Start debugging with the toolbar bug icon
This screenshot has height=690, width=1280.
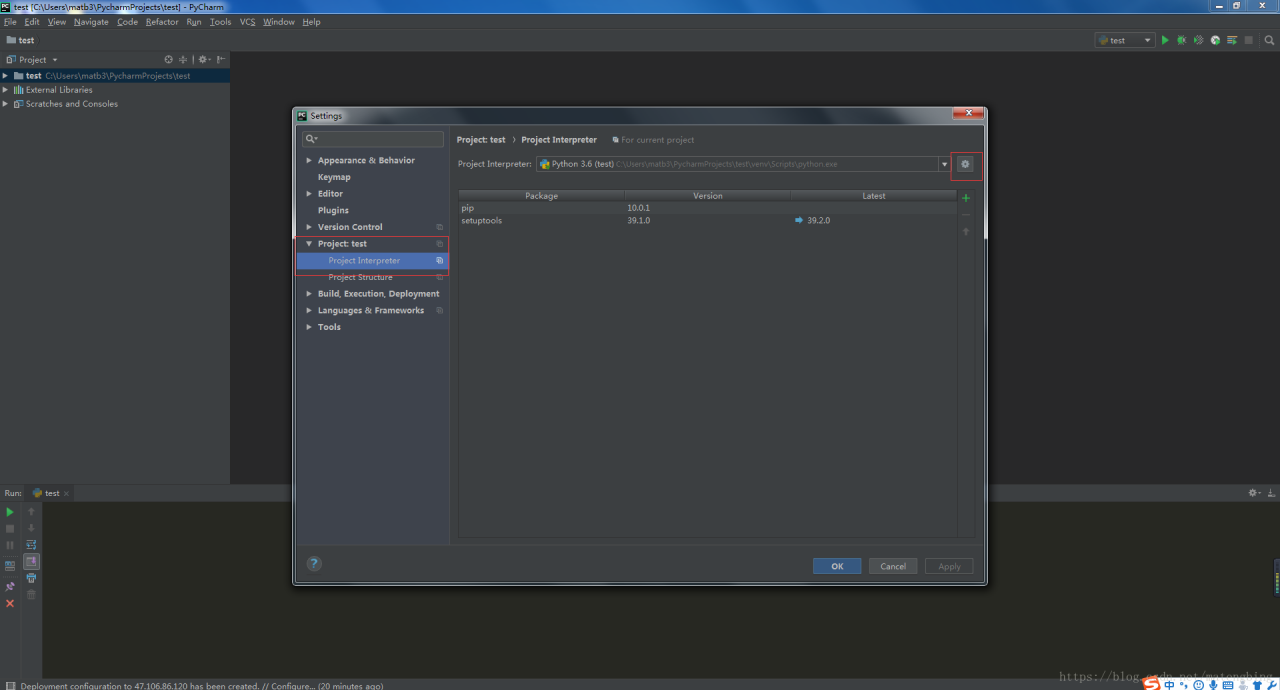coord(1181,40)
